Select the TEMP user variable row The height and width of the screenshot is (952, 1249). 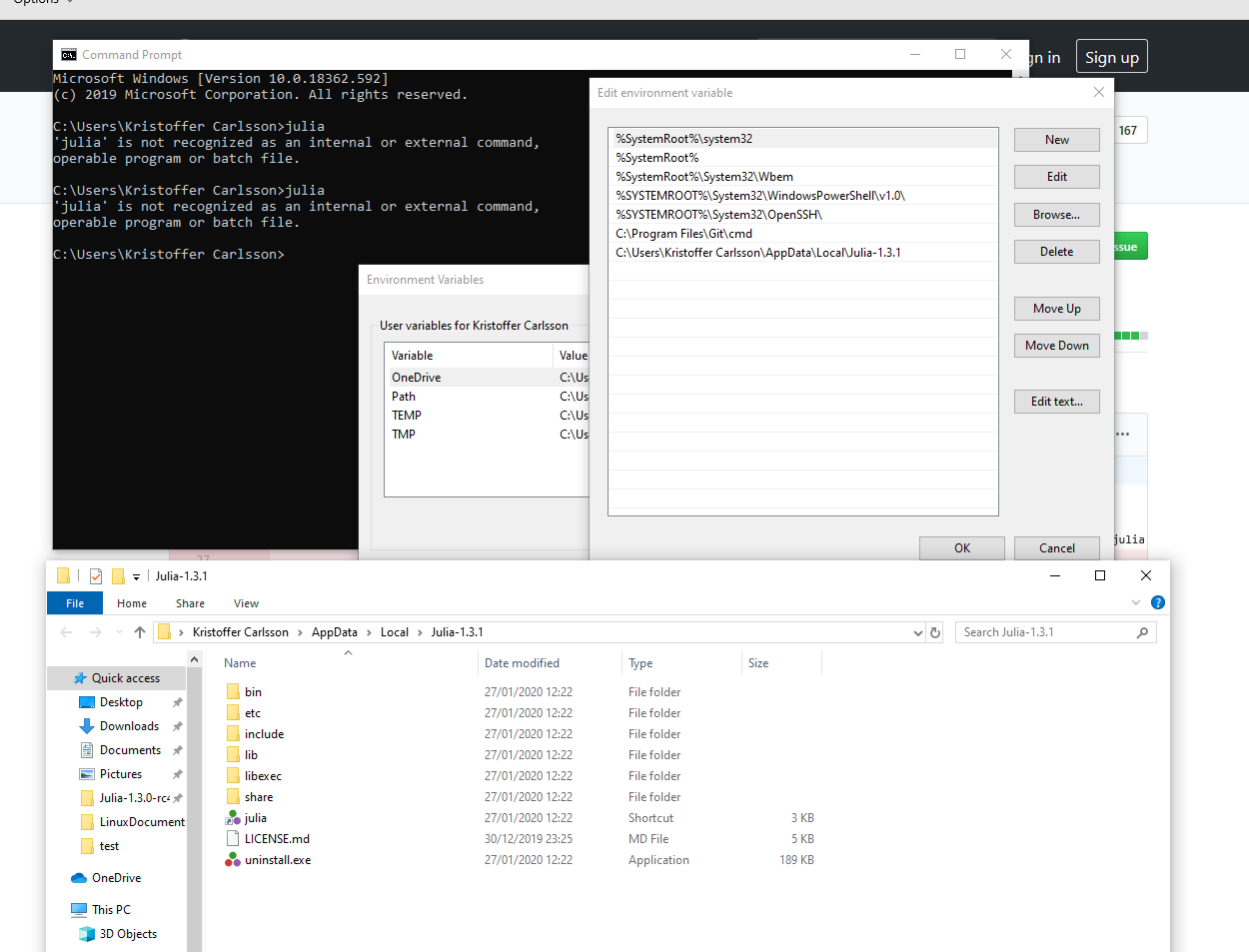pos(488,416)
